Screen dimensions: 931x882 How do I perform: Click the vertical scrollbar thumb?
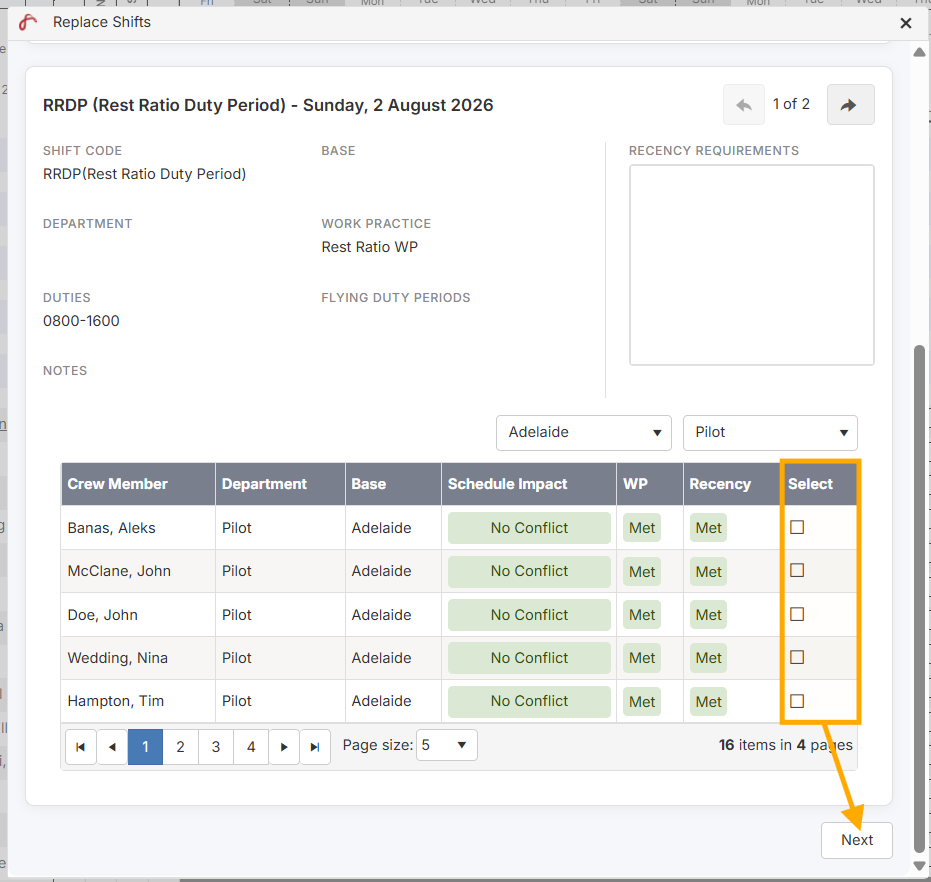click(x=919, y=599)
